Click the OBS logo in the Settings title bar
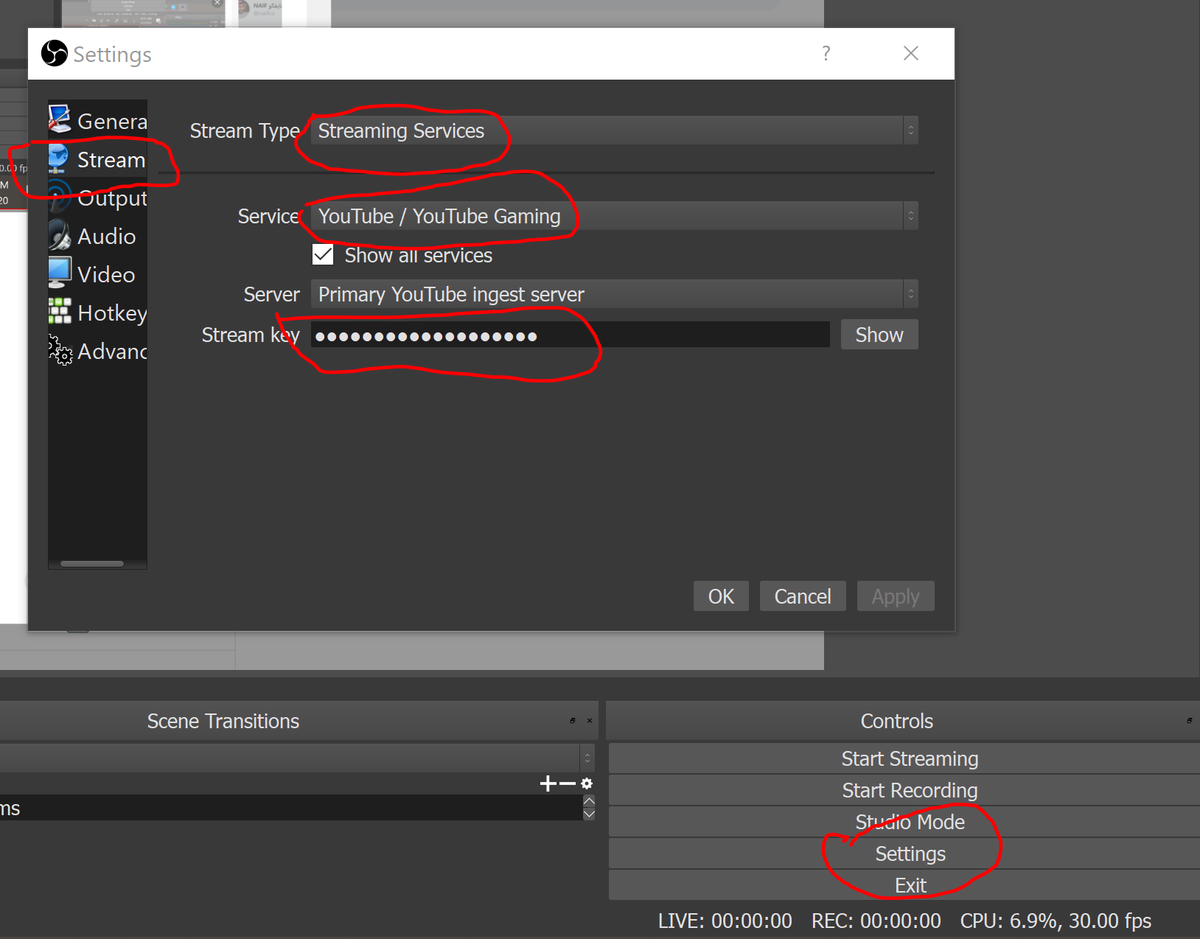The image size is (1200, 939). coord(54,53)
